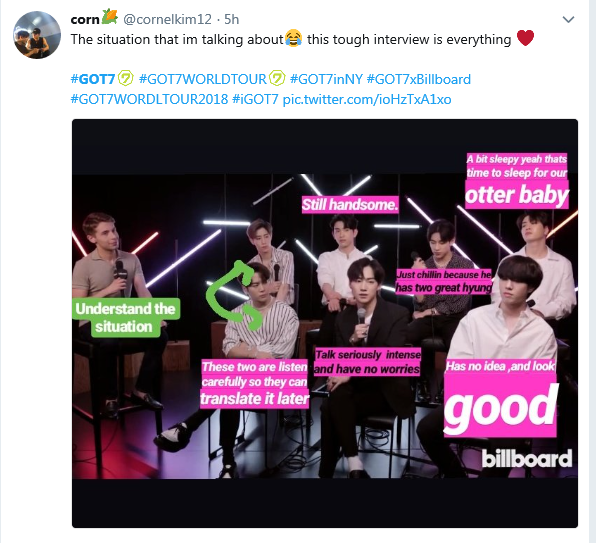Open the #iGOT7 hashtag
The width and height of the screenshot is (596, 543).
255,99
